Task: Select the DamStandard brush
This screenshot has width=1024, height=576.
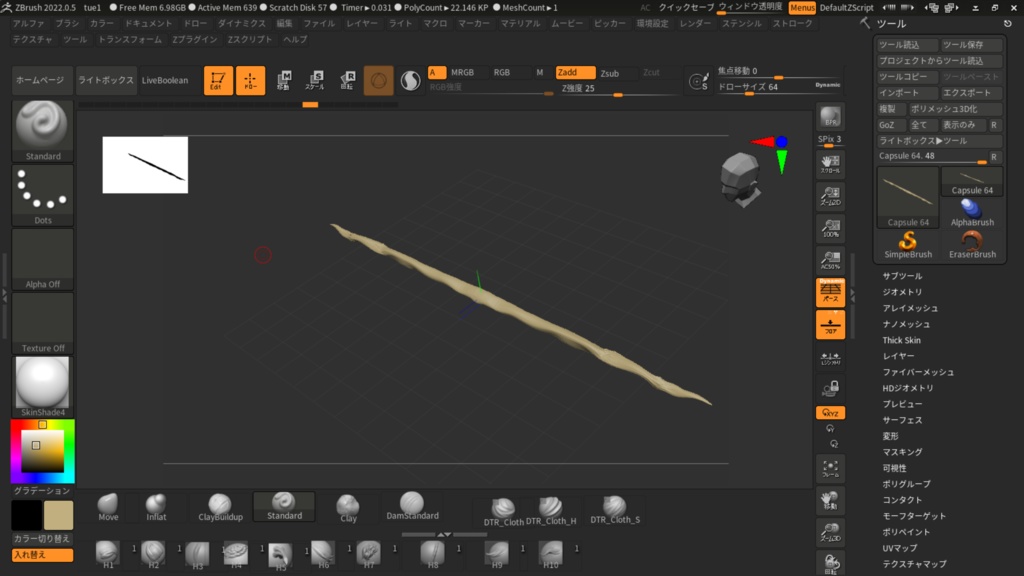Action: (x=412, y=506)
